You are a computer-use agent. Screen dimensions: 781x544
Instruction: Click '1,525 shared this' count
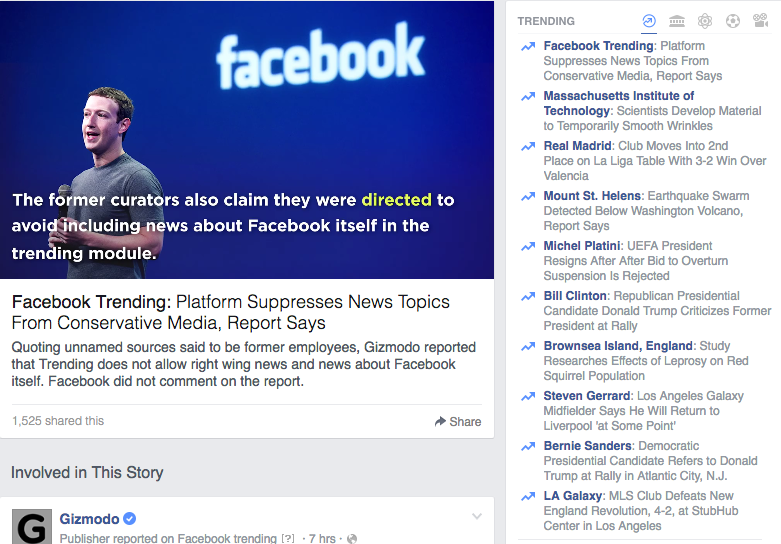point(58,421)
